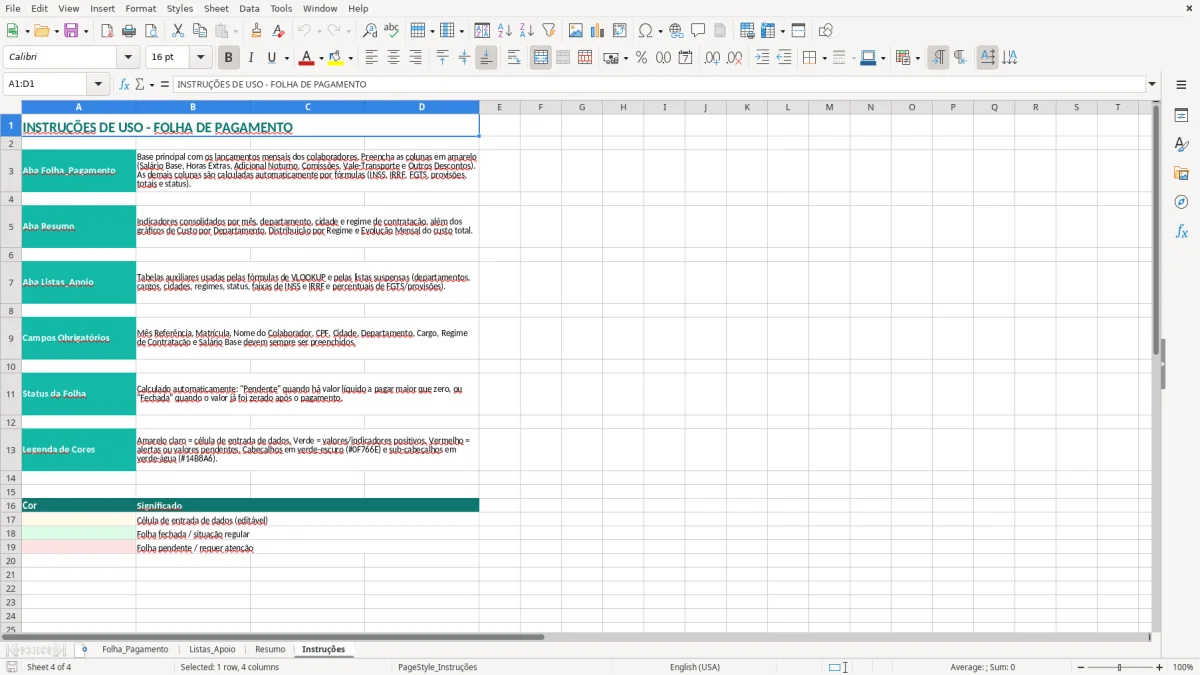Enable AutoFilter funnel icon

click(549, 31)
